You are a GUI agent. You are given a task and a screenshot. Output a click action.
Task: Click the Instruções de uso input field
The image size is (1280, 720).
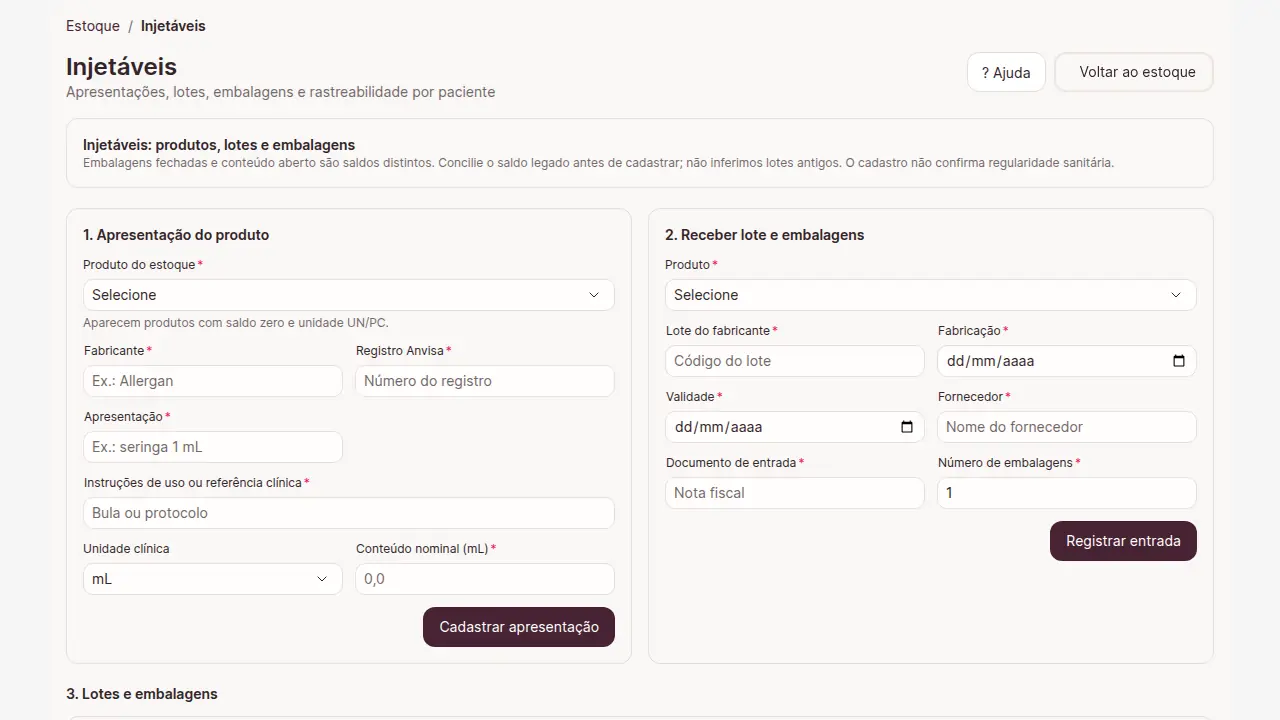(348, 513)
